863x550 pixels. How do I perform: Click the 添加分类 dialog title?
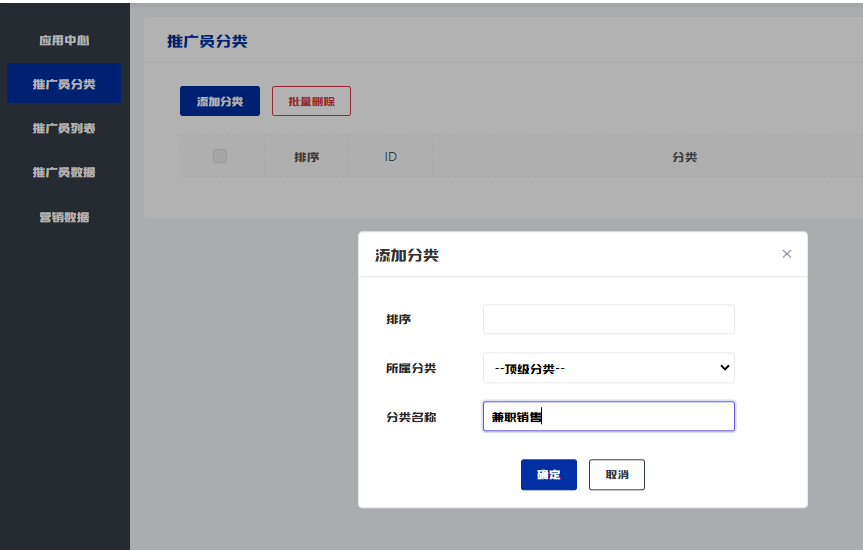click(406, 255)
